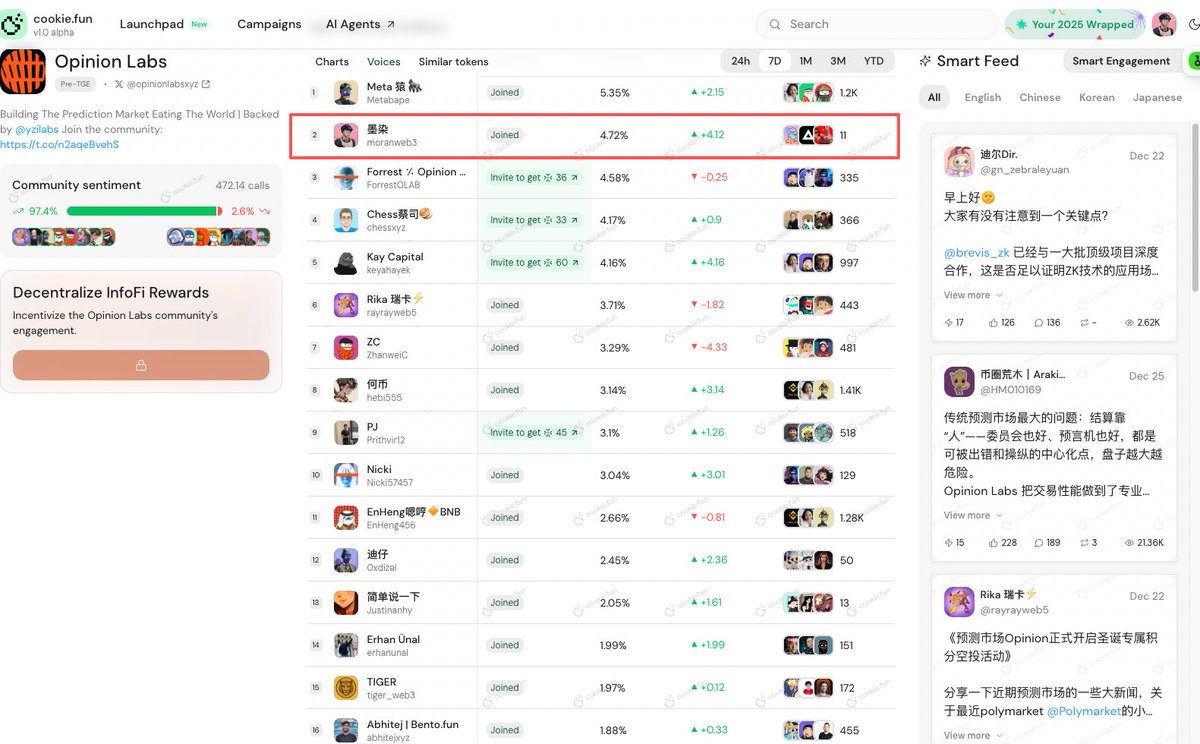Click the Forrest ForrestOLAB avatar
1200x744 pixels.
(346, 178)
